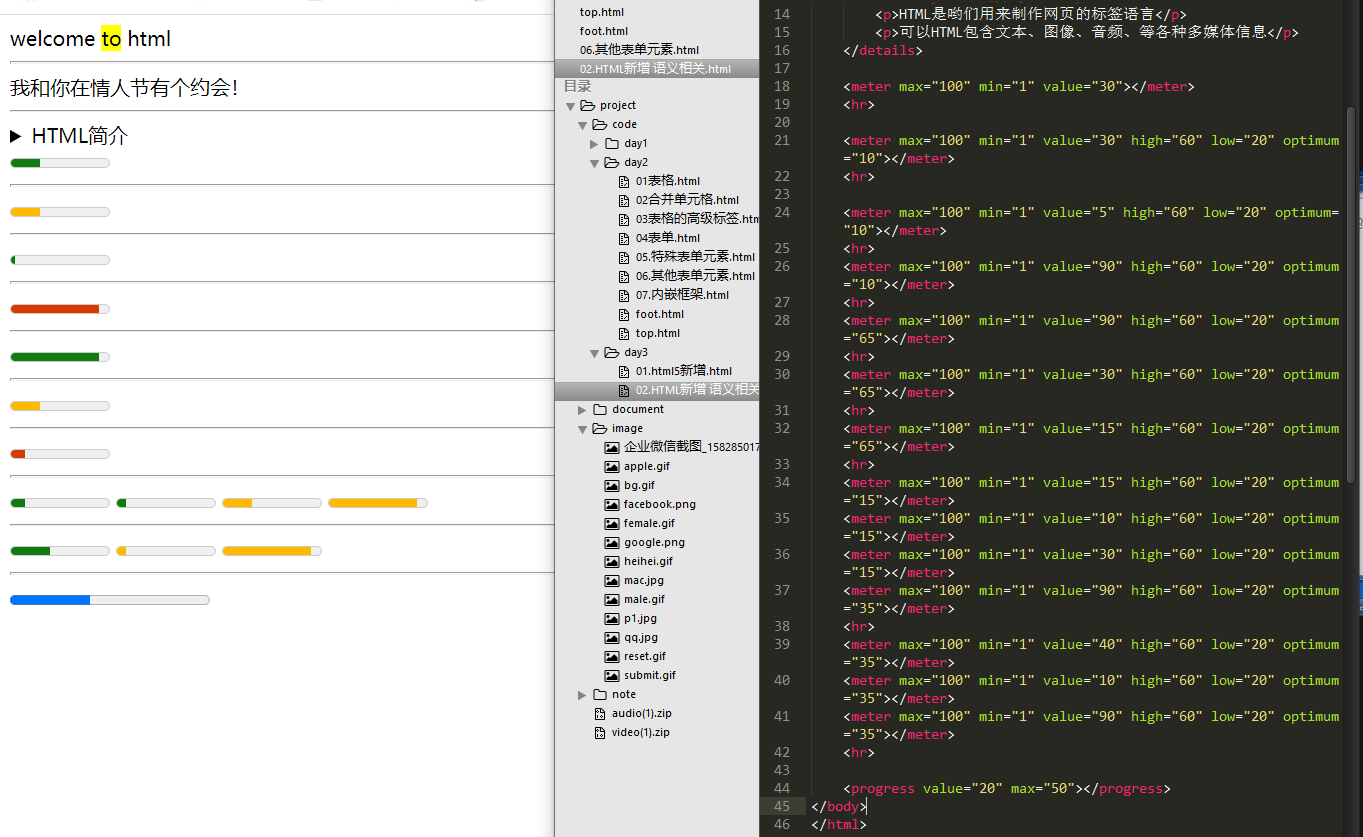The width and height of the screenshot is (1363, 837).
Task: Click the closing </body> tag on line 45
Action: click(x=839, y=806)
